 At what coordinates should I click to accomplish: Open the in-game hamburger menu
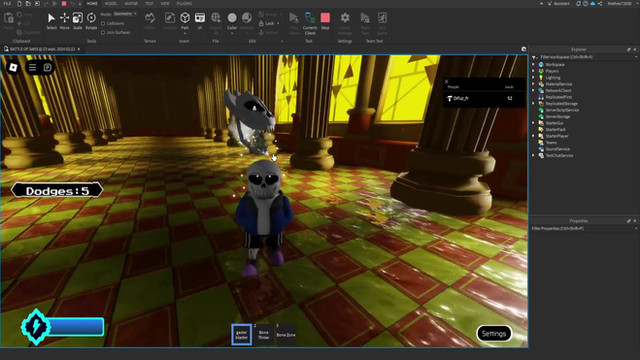click(x=32, y=67)
